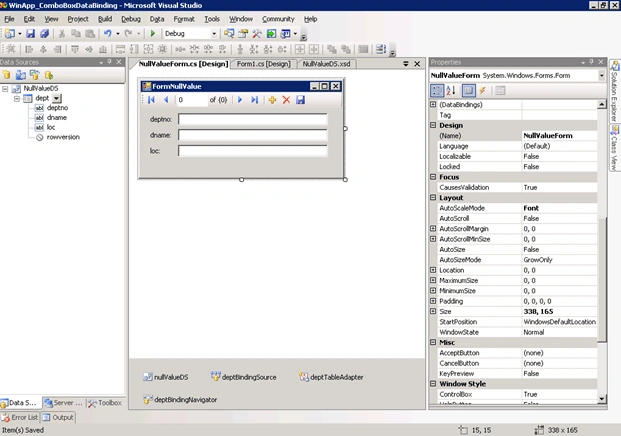
Task: Toggle the Properties view button
Action: pyautogui.click(x=468, y=91)
